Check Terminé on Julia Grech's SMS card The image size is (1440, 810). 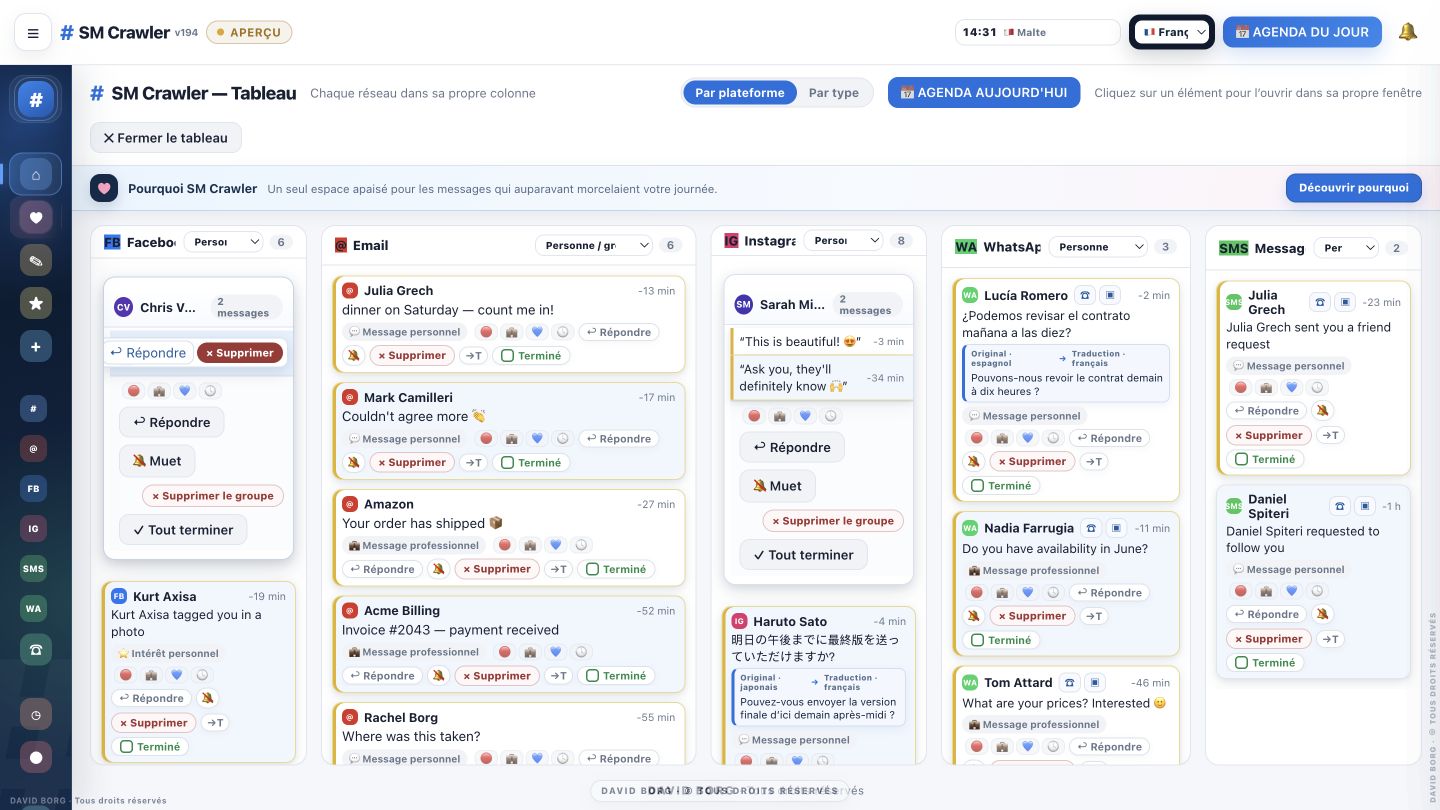point(1265,459)
